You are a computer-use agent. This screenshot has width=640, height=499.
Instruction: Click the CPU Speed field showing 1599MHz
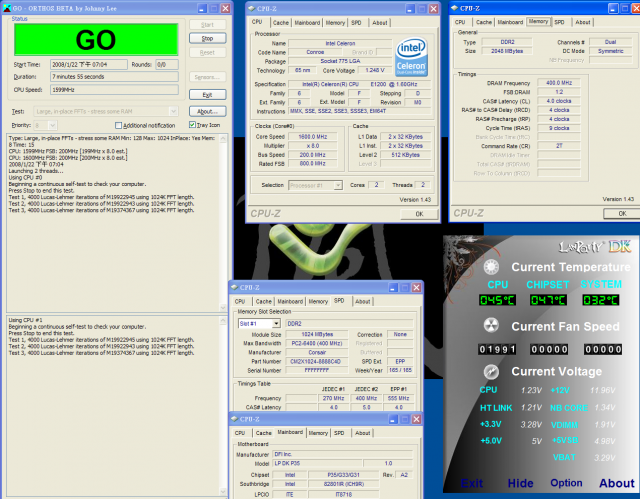(x=114, y=90)
